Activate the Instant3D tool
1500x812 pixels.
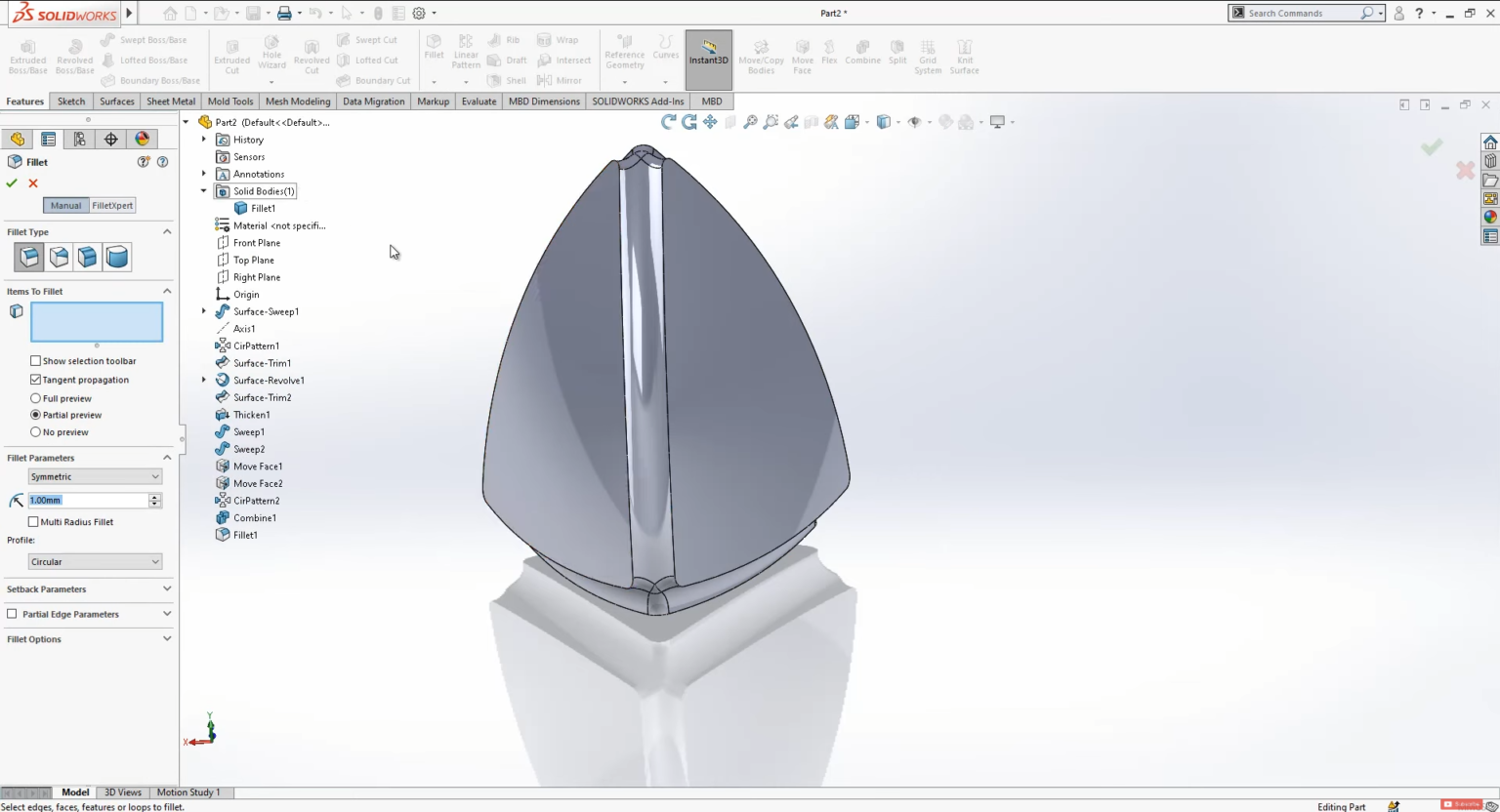708,57
